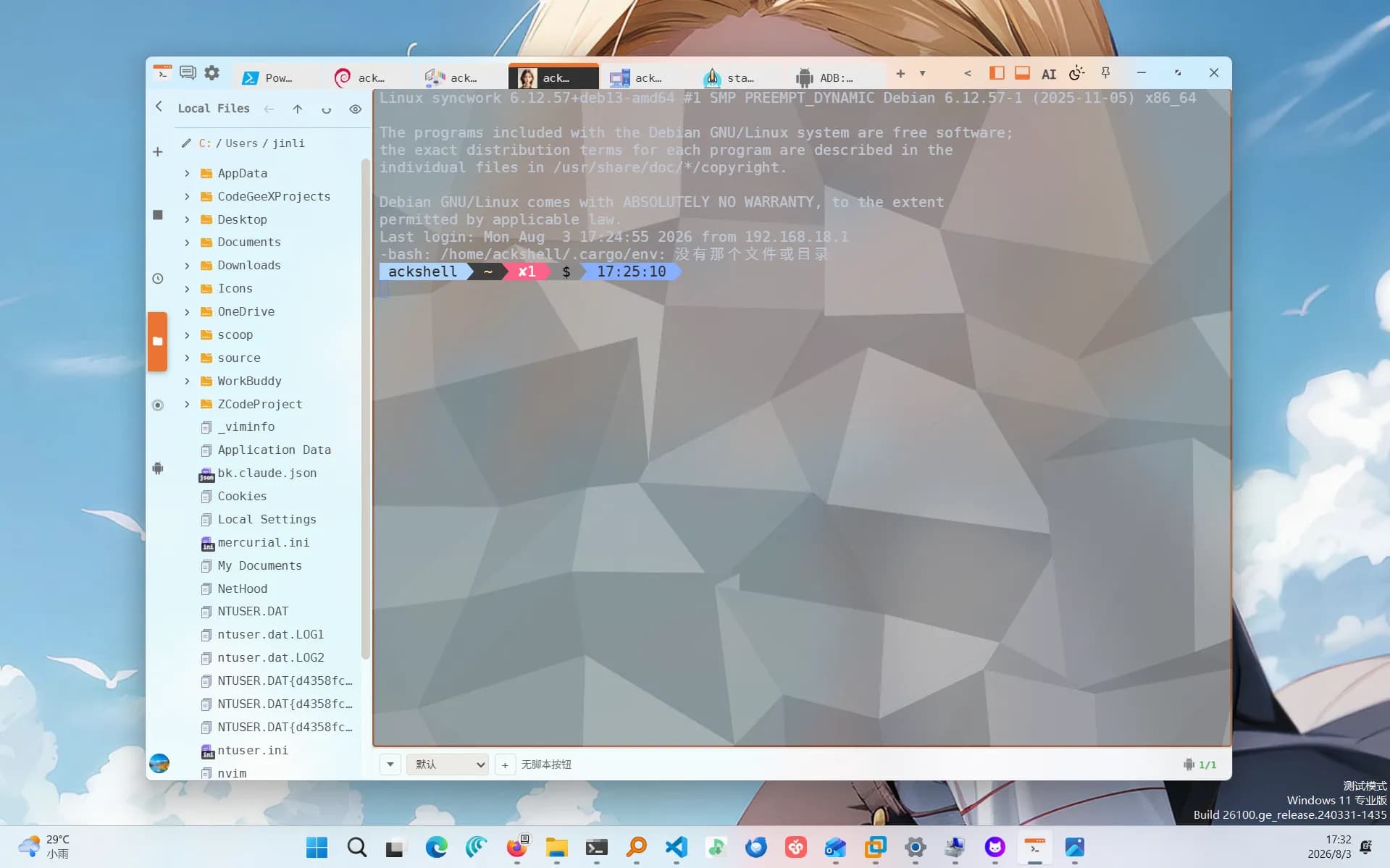This screenshot has height=868, width=1390.
Task: Add a new tab with the plus button
Action: (x=900, y=73)
